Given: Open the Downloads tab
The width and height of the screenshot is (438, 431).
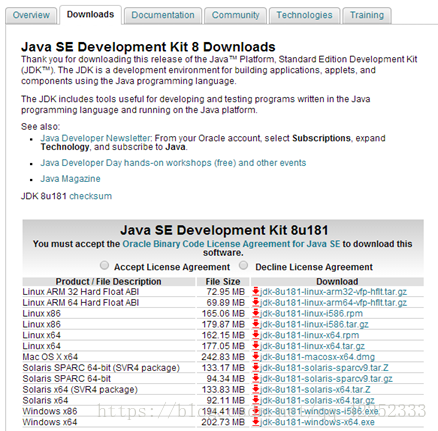Looking at the screenshot, I should pos(90,15).
